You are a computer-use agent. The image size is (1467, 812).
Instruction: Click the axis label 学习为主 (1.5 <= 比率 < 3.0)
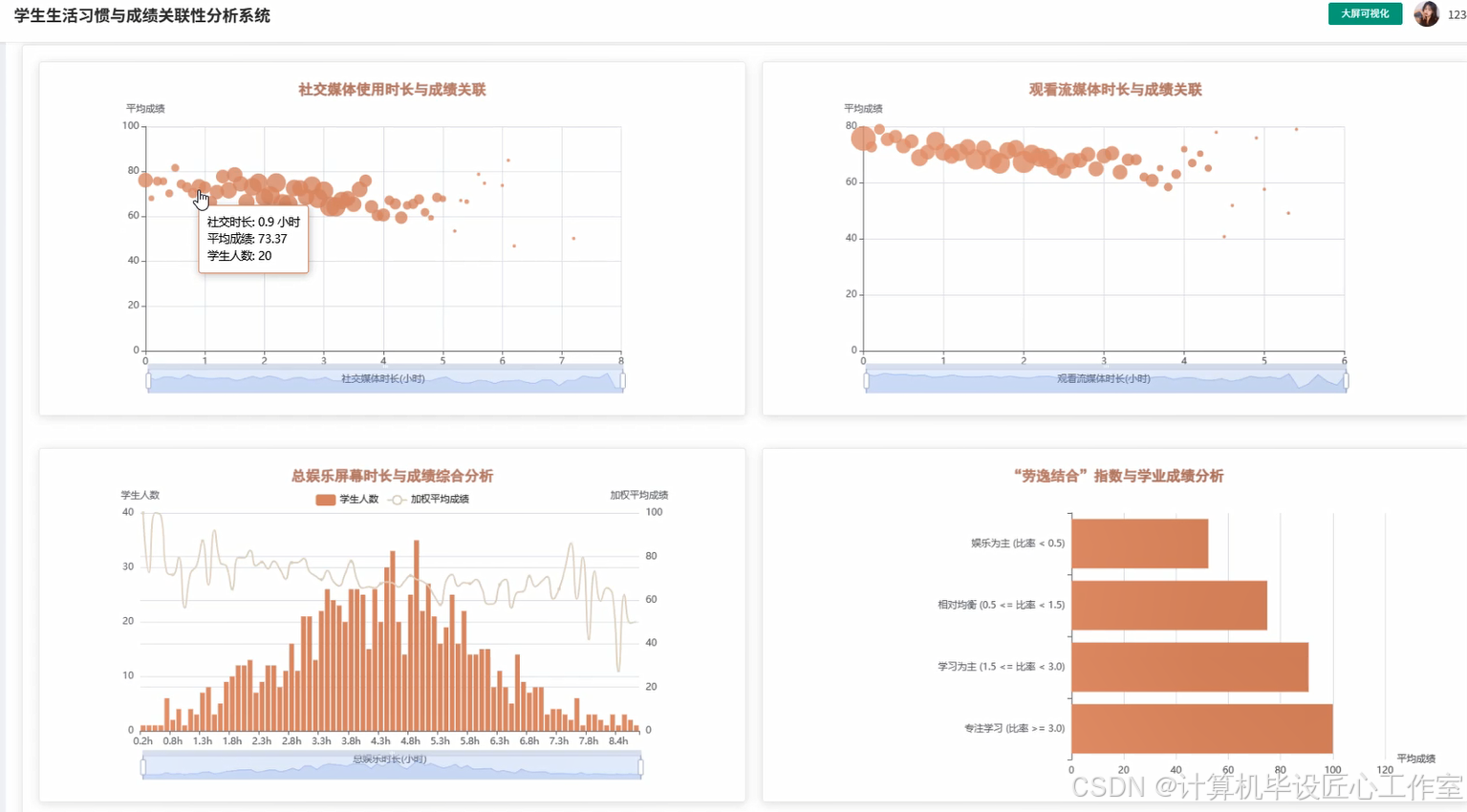pyautogui.click(x=1002, y=667)
